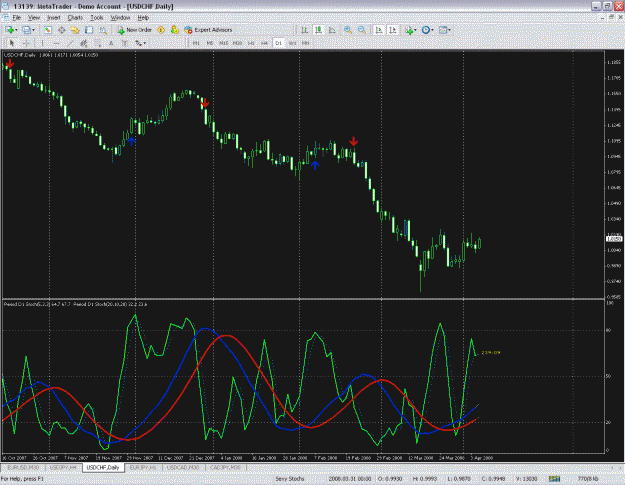Click the current price label on price axis

coord(613,239)
